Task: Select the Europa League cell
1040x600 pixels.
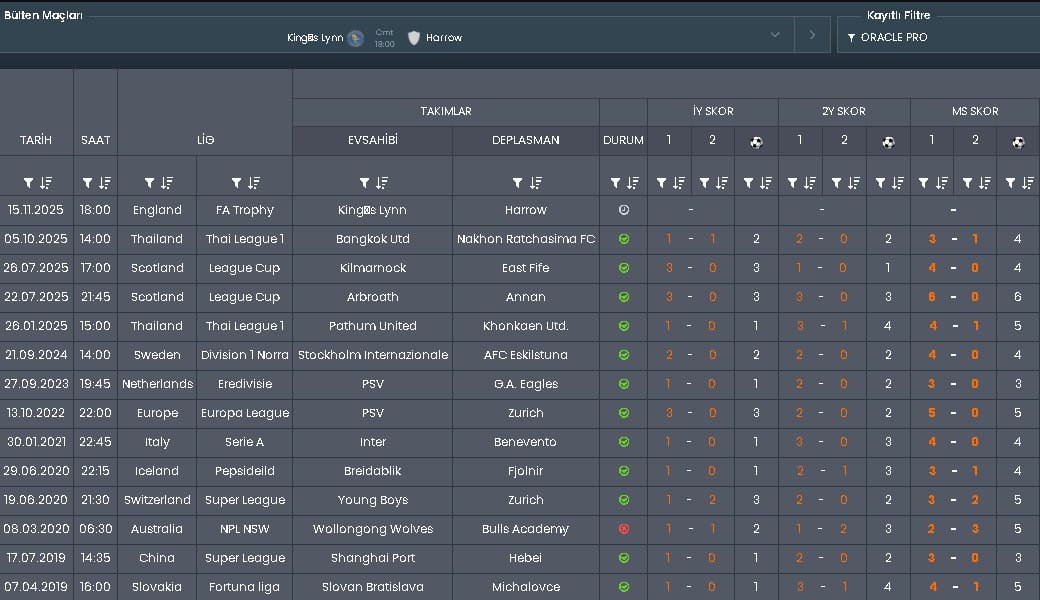Action: point(245,413)
